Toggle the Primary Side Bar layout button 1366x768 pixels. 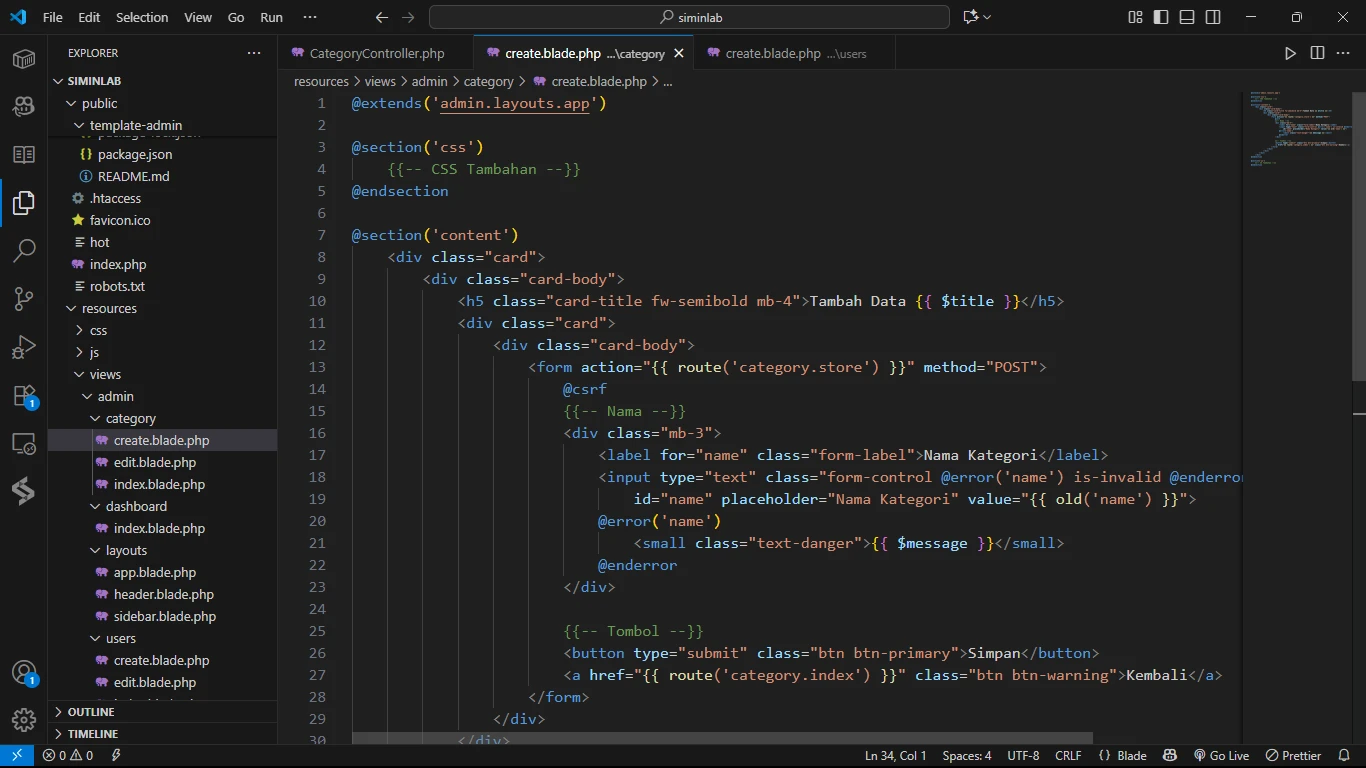click(x=1161, y=17)
